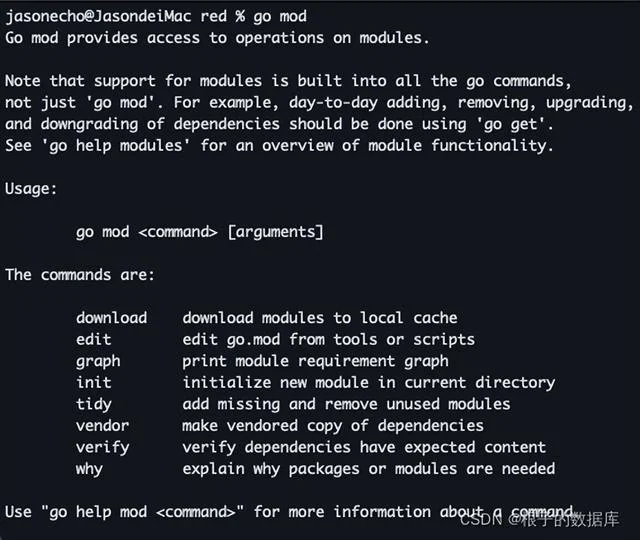Click 'The commands are:' heading
Viewport: 640px width, 540px height.
(x=80, y=274)
